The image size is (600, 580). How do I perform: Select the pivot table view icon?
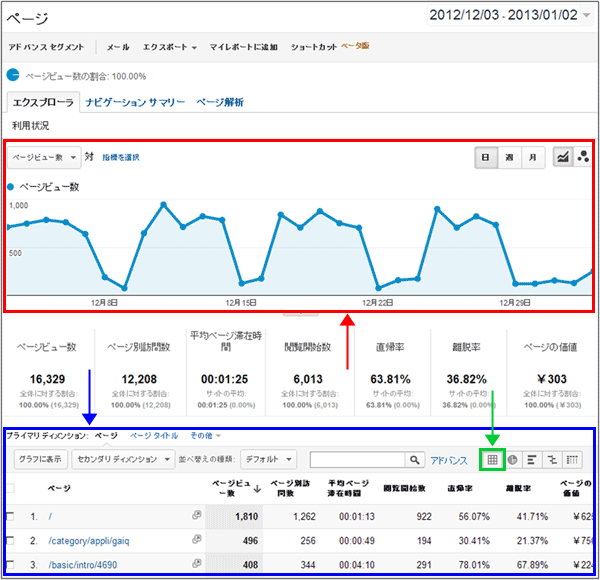click(x=572, y=460)
